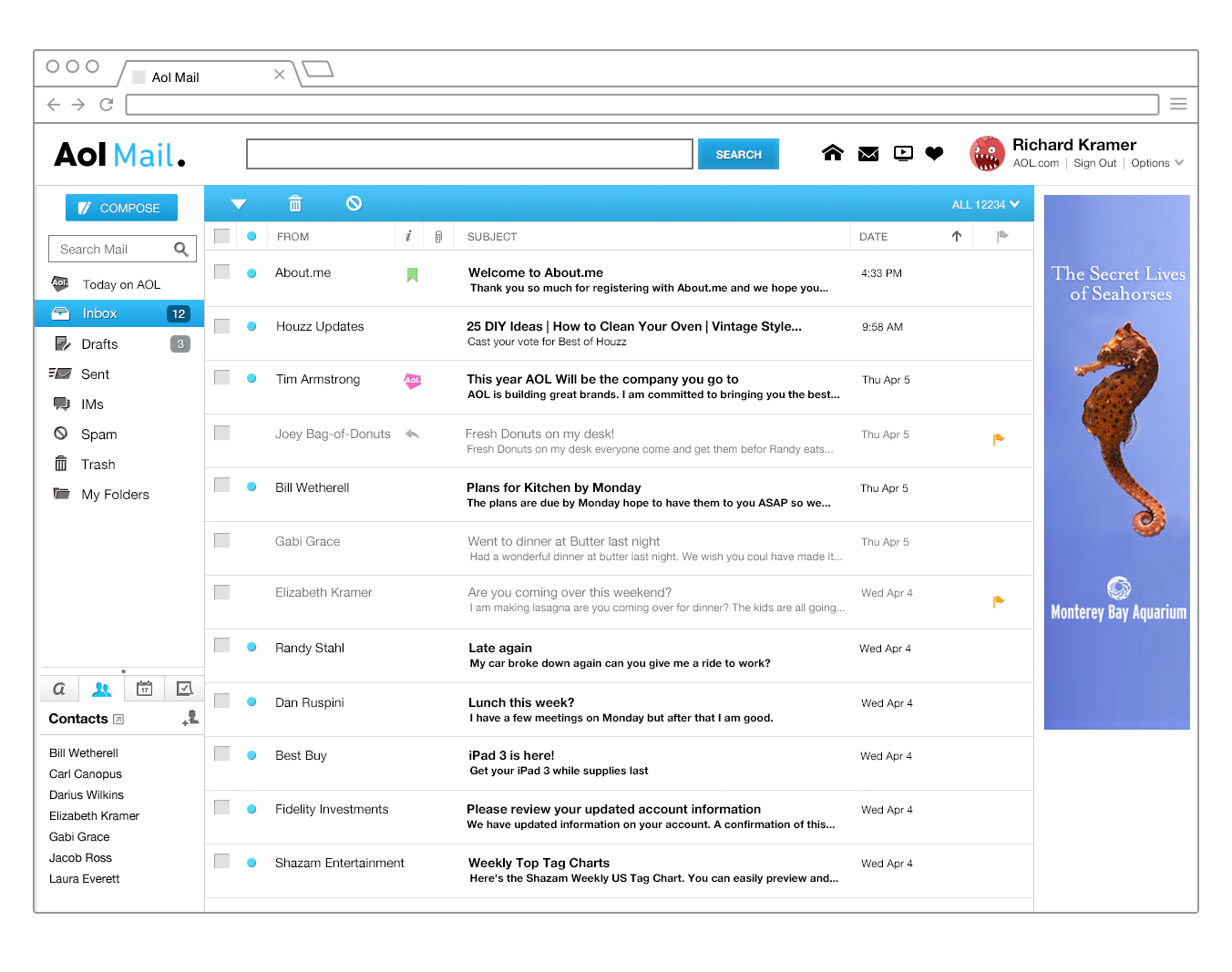This screenshot has height=972, width=1232.
Task: Select the About.me email checkbox
Action: coord(221,271)
